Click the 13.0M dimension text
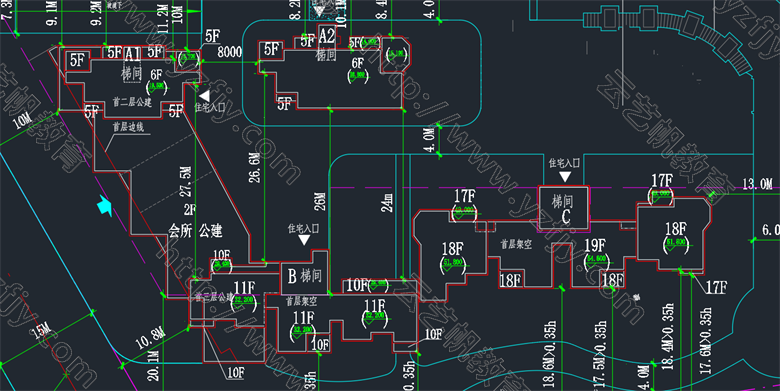 pyautogui.click(x=757, y=184)
